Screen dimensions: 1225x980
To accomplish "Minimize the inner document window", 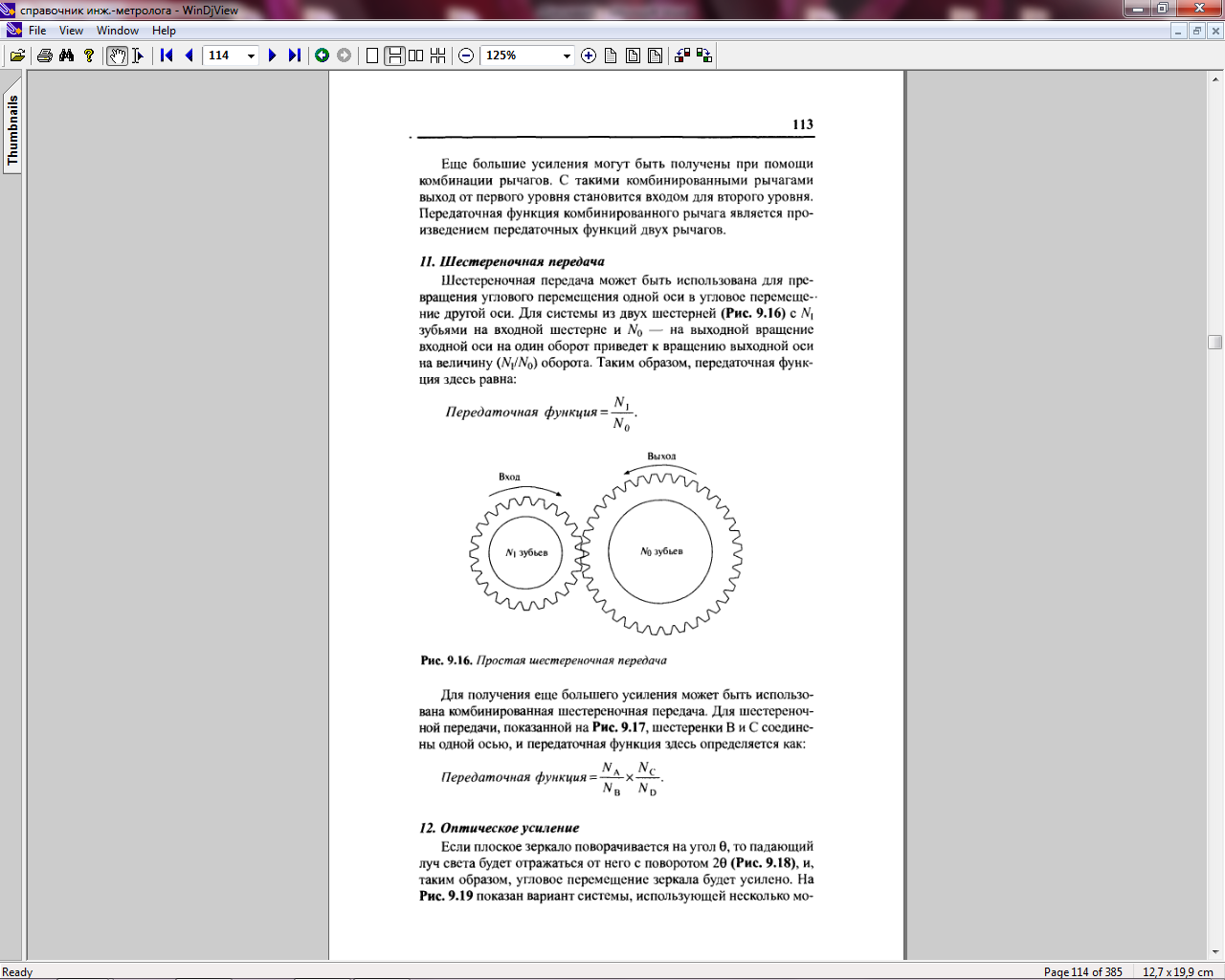I will click(x=1179, y=31).
